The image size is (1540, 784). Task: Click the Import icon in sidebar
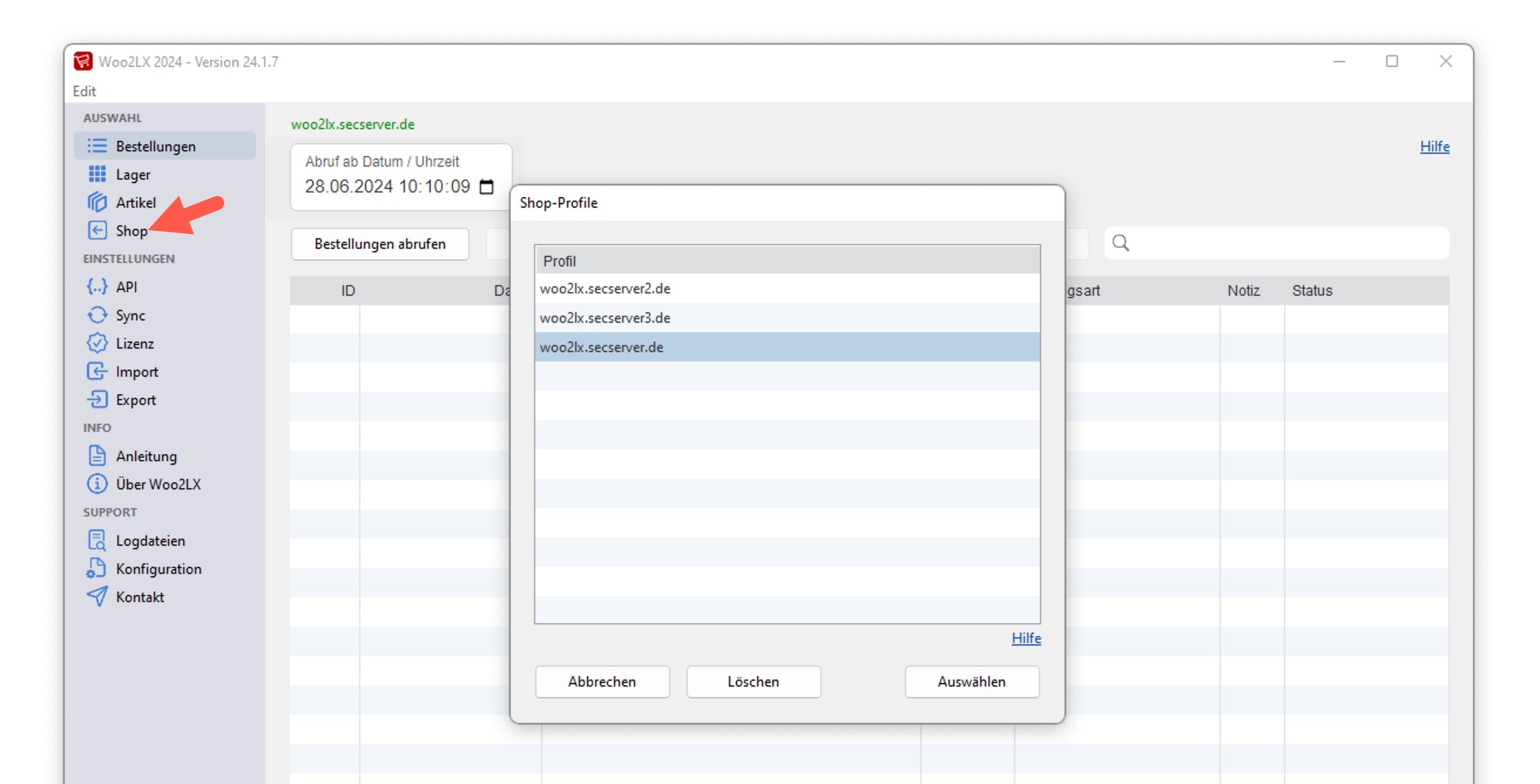pos(97,371)
